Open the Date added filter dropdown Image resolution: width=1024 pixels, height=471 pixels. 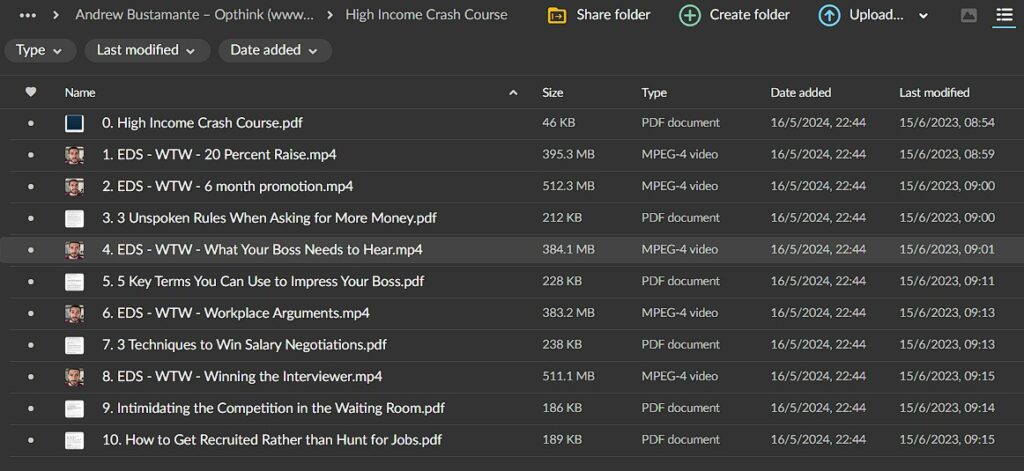[x=274, y=50]
